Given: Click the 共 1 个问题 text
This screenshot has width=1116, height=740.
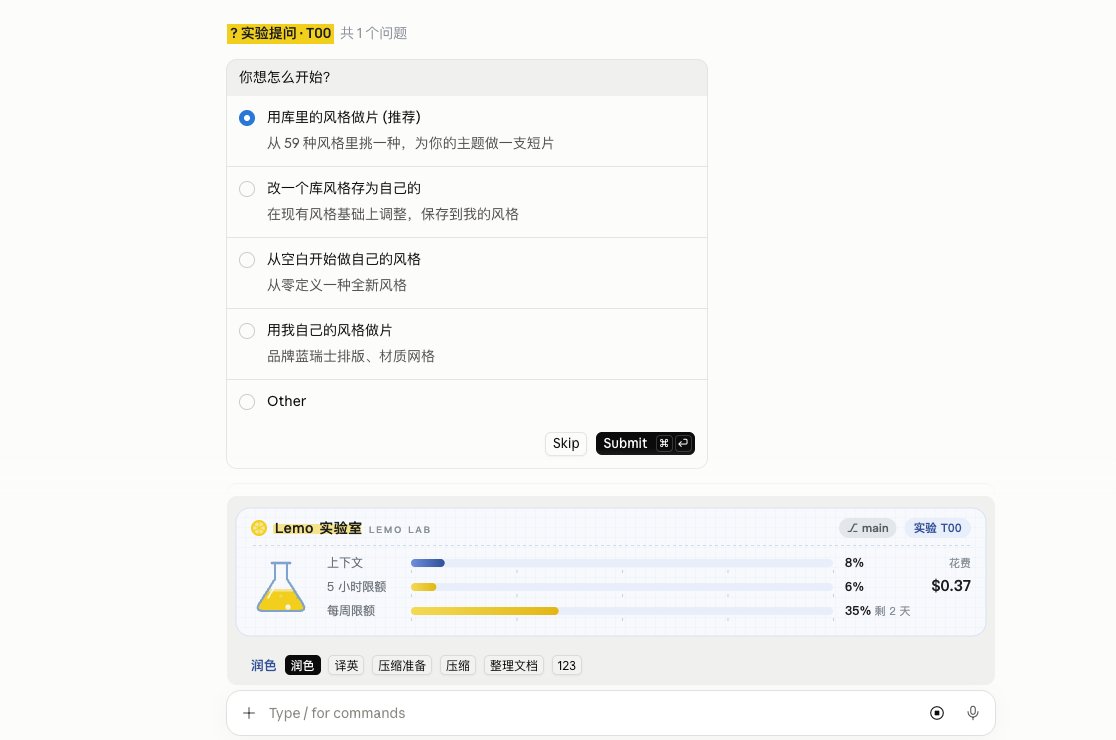Looking at the screenshot, I should click(x=374, y=33).
